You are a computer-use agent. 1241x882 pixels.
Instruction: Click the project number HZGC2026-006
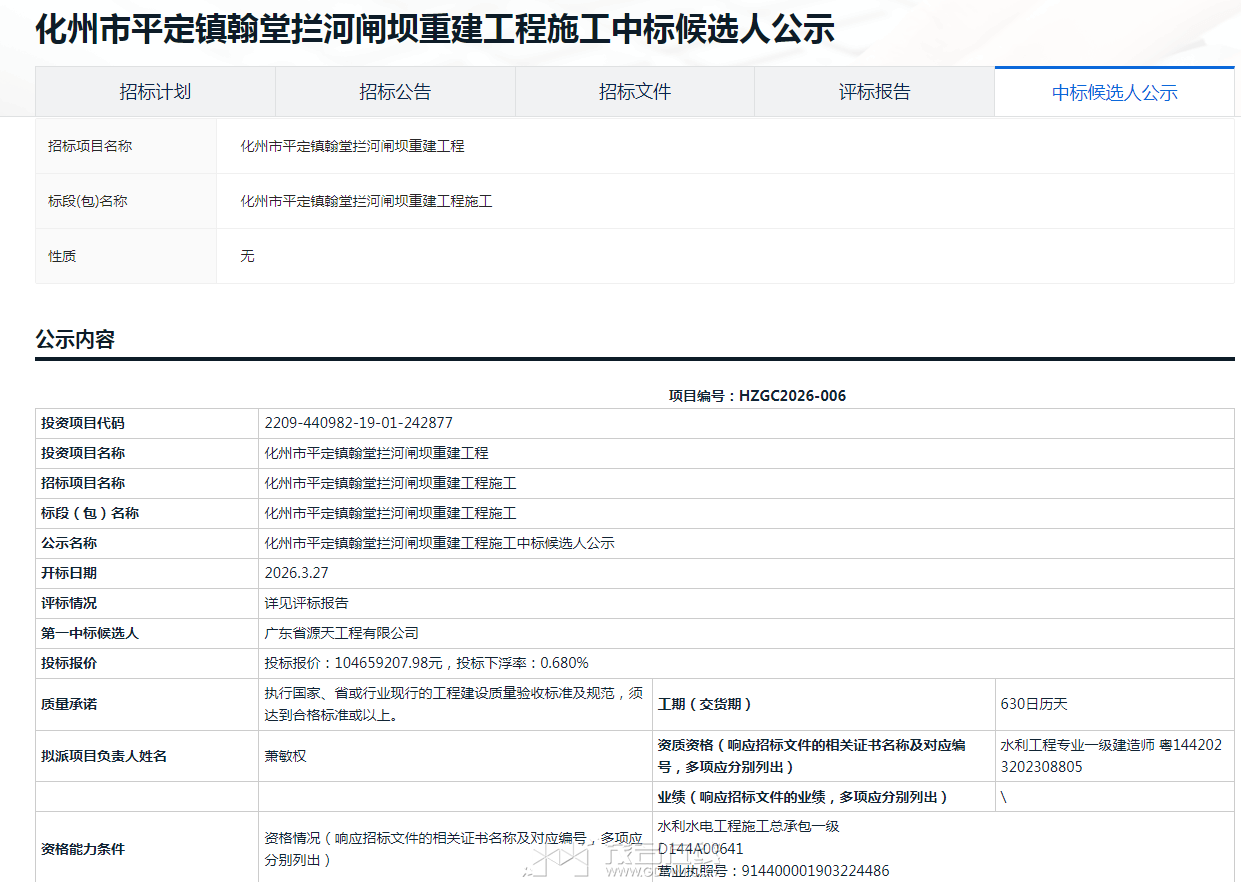(792, 396)
